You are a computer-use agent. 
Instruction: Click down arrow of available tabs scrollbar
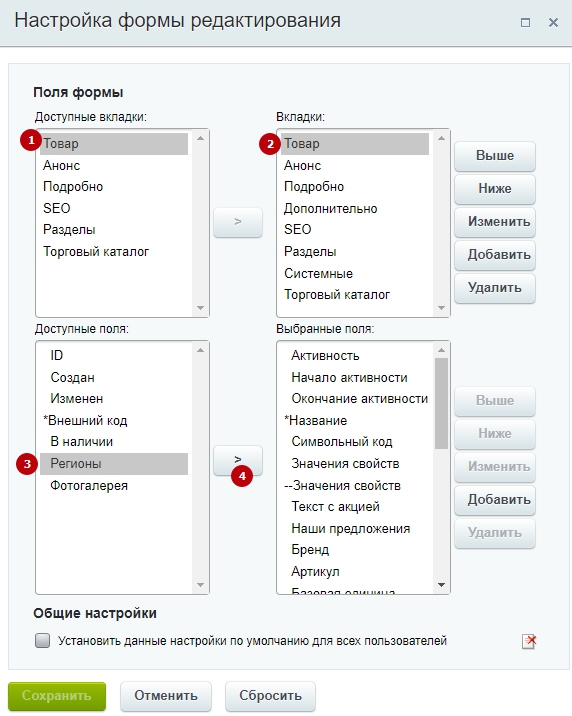200,308
